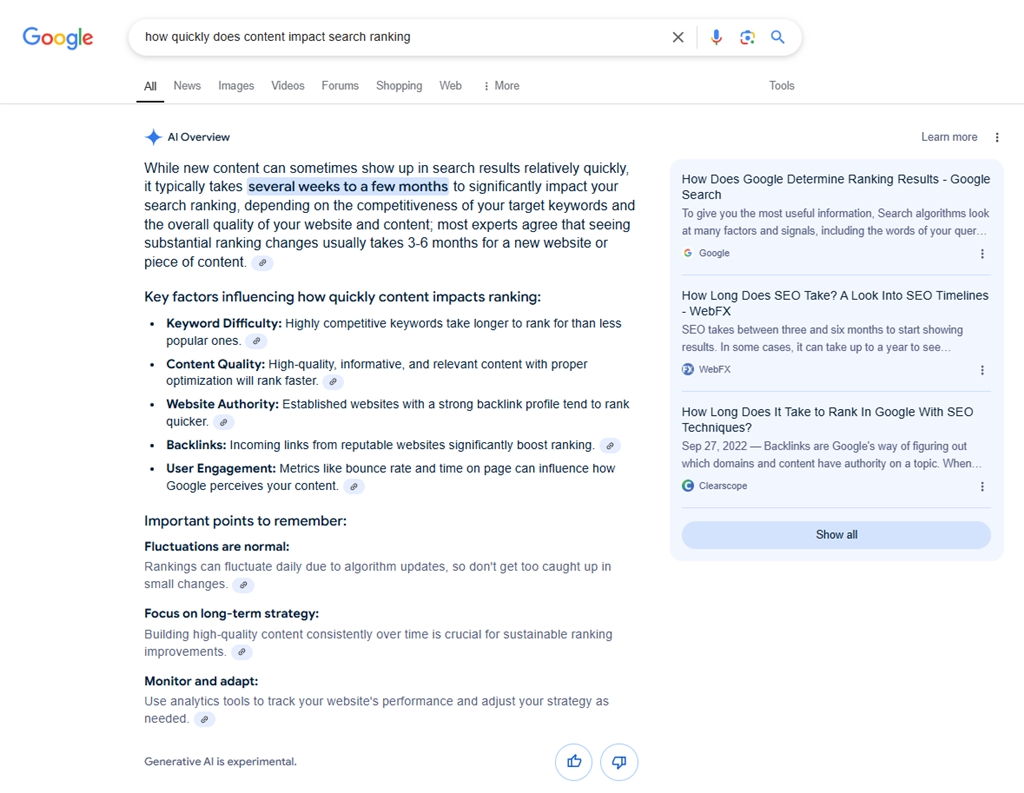
Task: Open the three-dot menu for the Clearscope source card
Action: coord(982,486)
